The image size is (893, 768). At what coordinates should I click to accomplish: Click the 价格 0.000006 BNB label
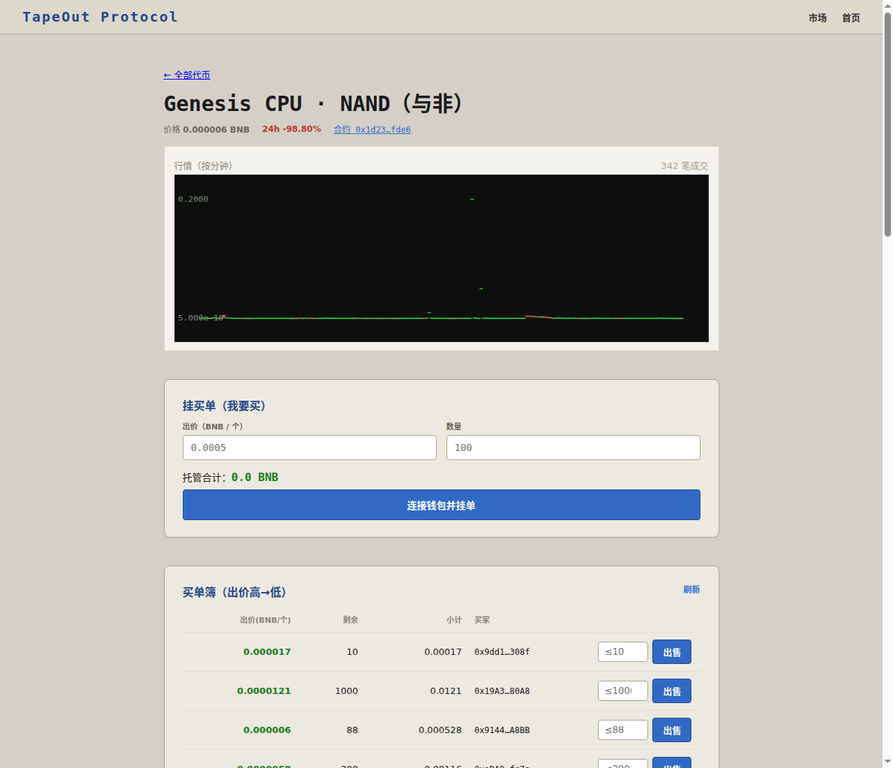pyautogui.click(x=206, y=129)
